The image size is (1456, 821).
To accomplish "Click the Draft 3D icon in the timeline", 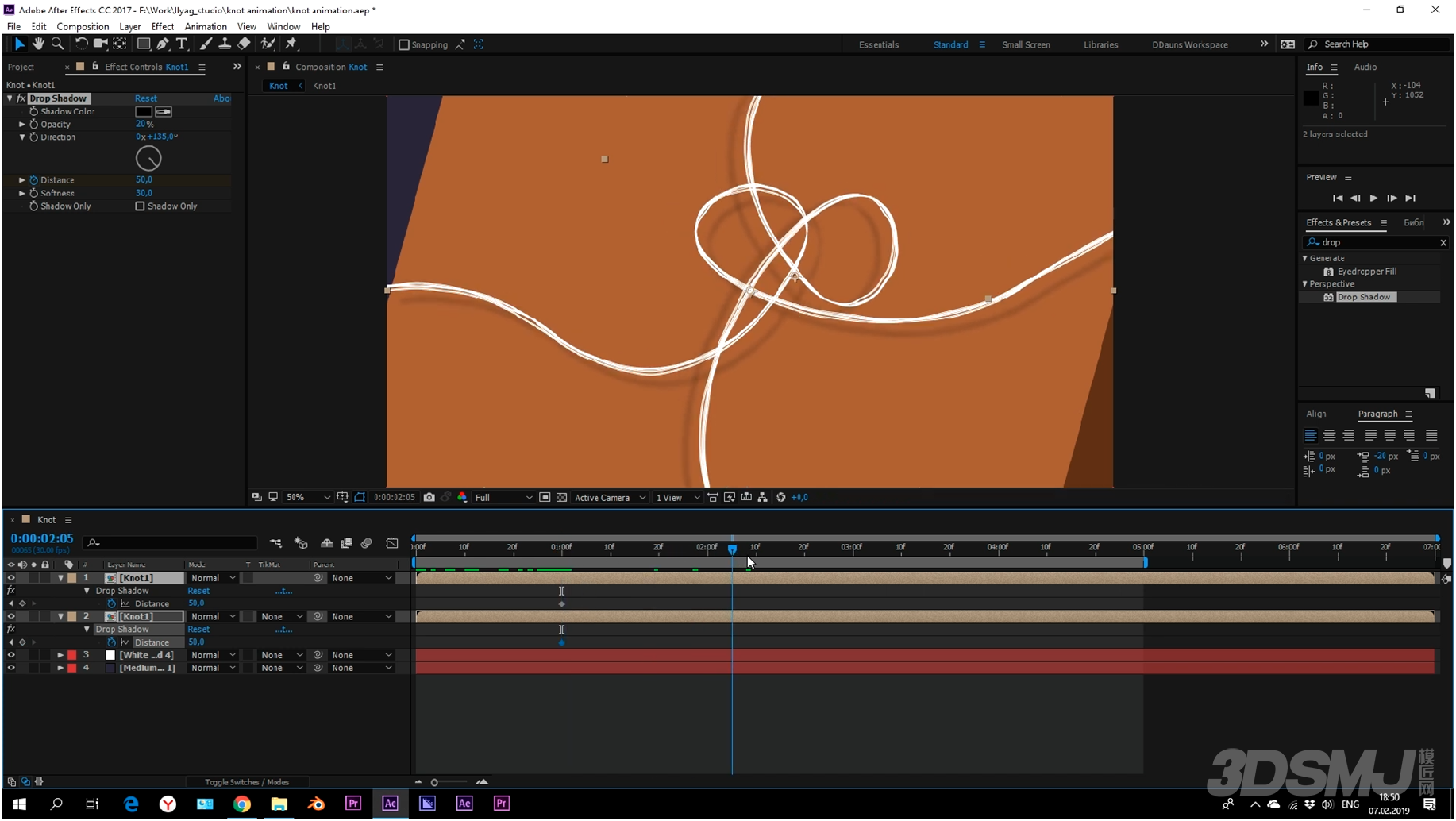I will tap(301, 544).
